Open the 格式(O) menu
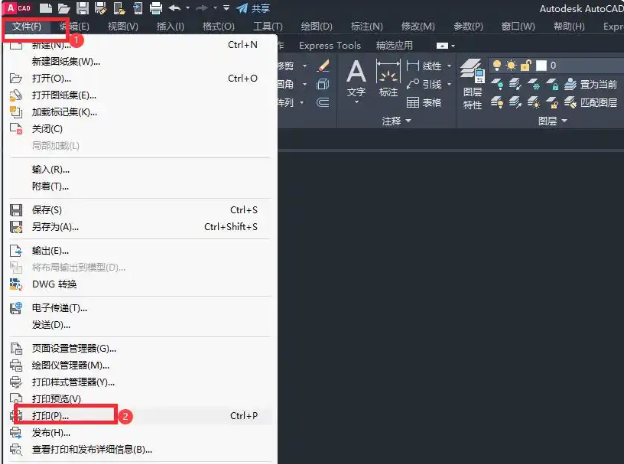 (218, 27)
